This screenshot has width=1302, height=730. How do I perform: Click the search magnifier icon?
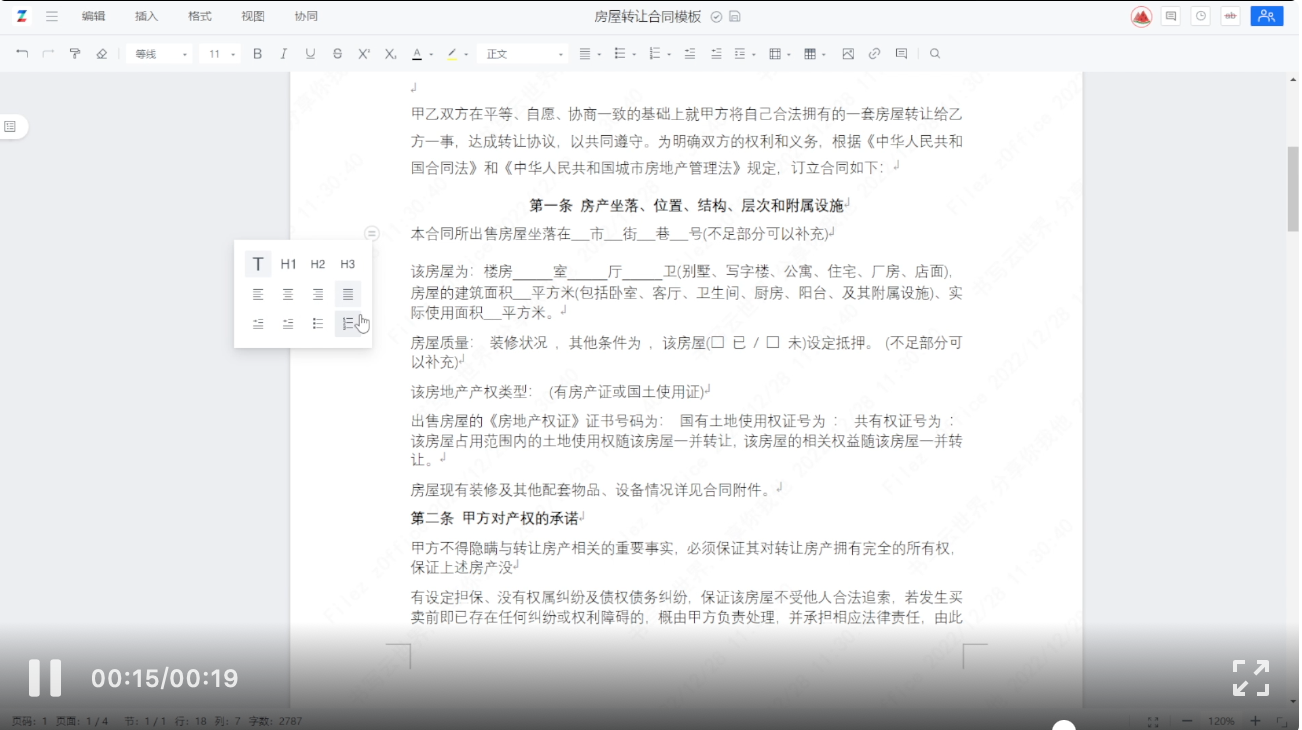[935, 54]
